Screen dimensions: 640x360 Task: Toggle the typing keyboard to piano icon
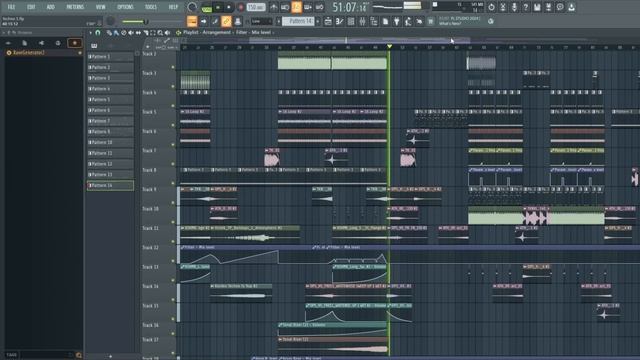pyautogui.click(x=192, y=21)
